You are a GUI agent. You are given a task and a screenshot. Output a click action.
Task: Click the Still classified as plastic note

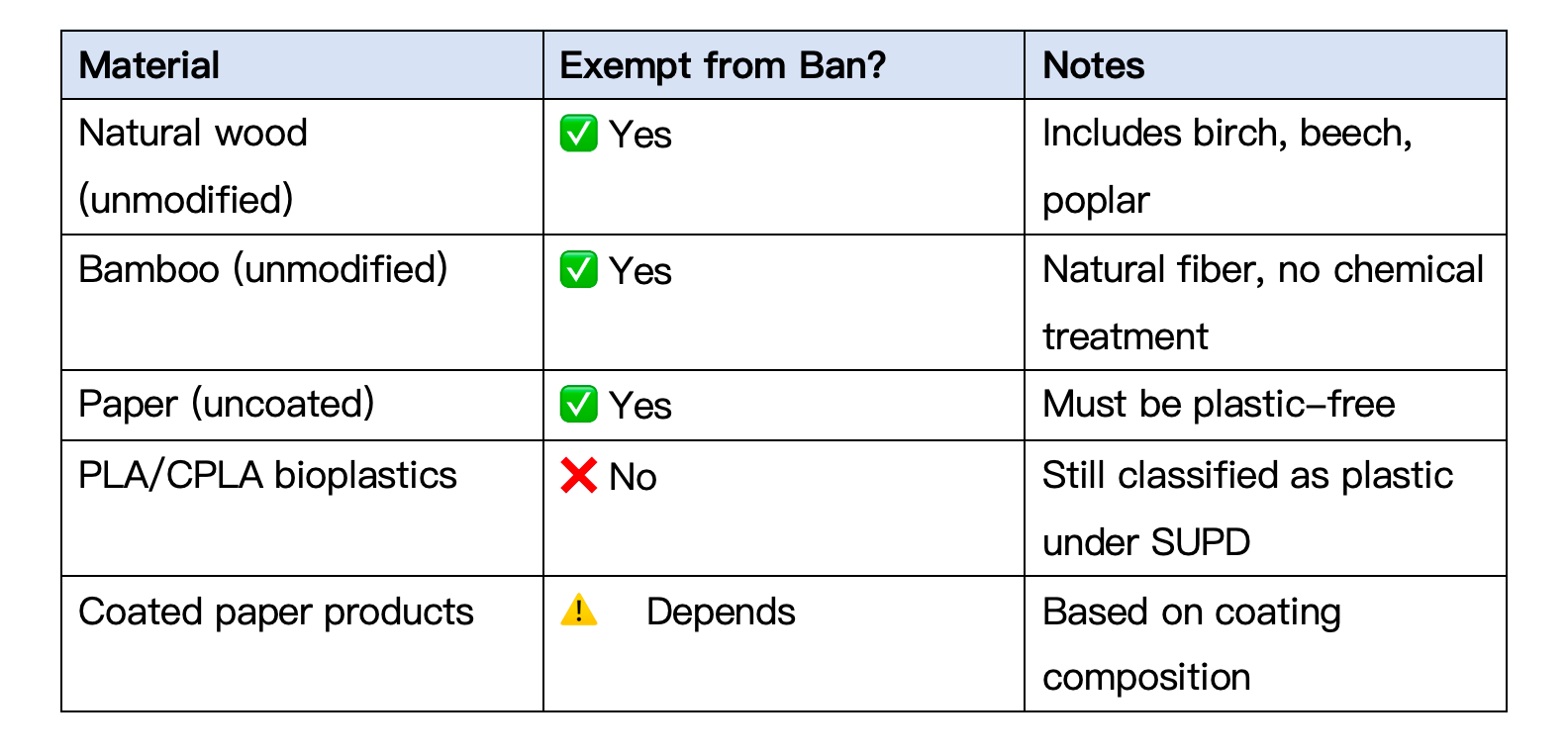click(1247, 509)
